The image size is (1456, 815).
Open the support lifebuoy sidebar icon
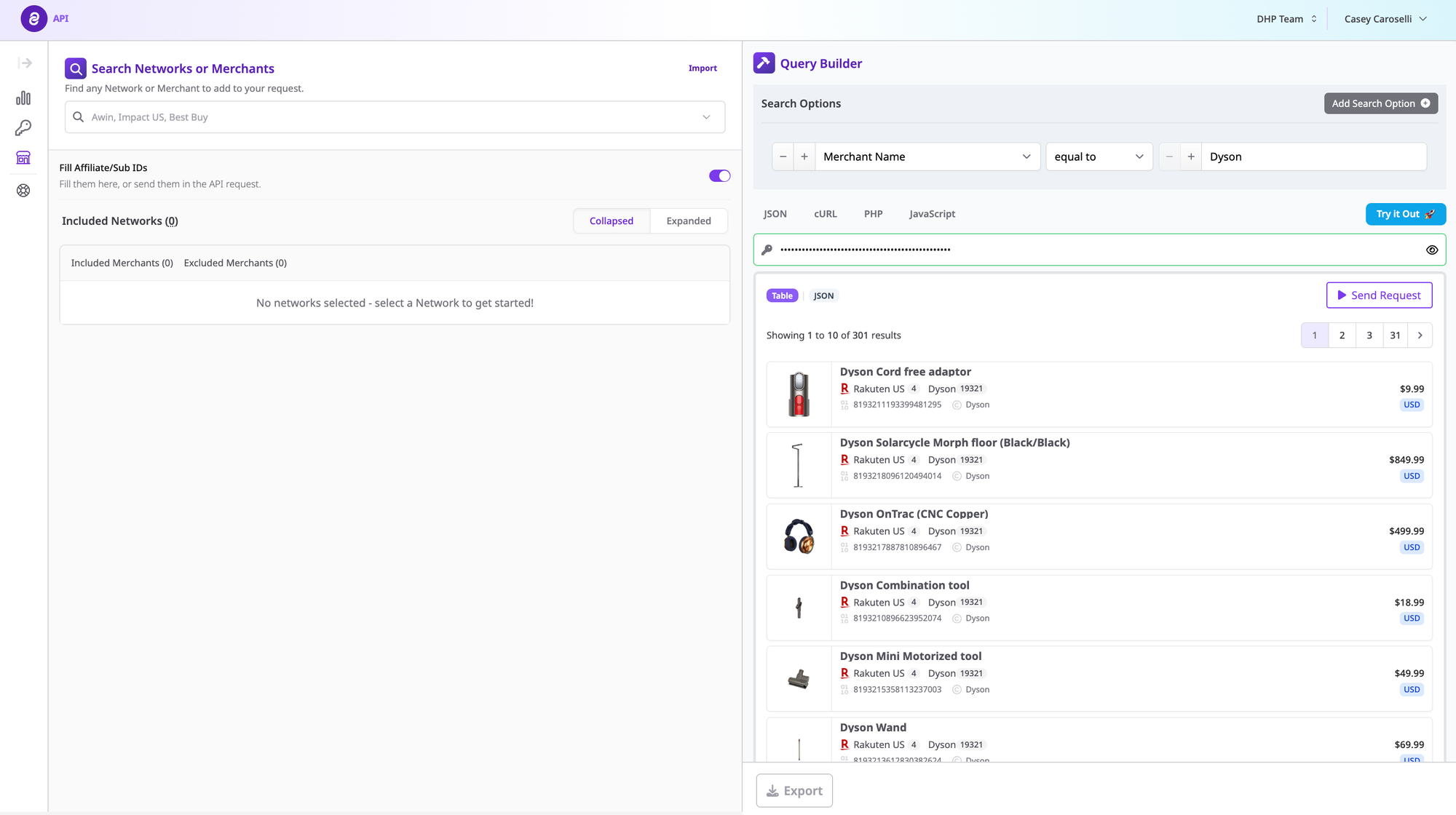point(23,191)
